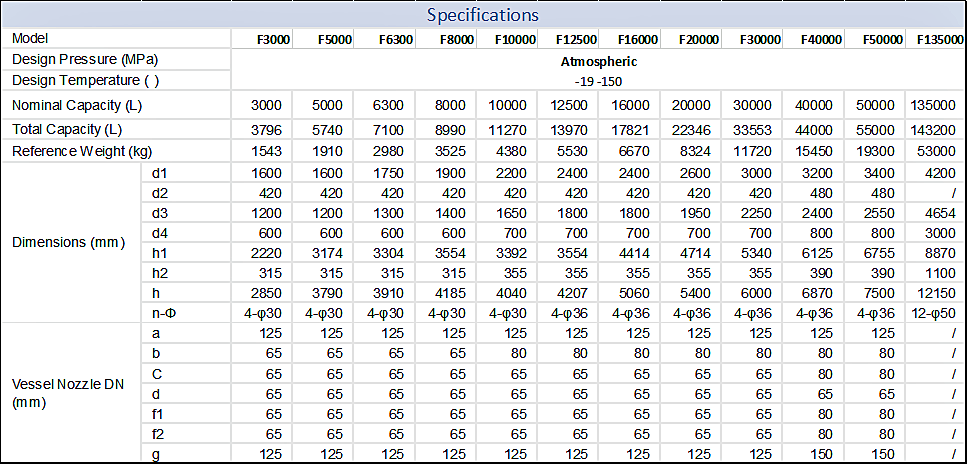968x465 pixels.
Task: Click total capacity value 17821
Action: (630, 130)
